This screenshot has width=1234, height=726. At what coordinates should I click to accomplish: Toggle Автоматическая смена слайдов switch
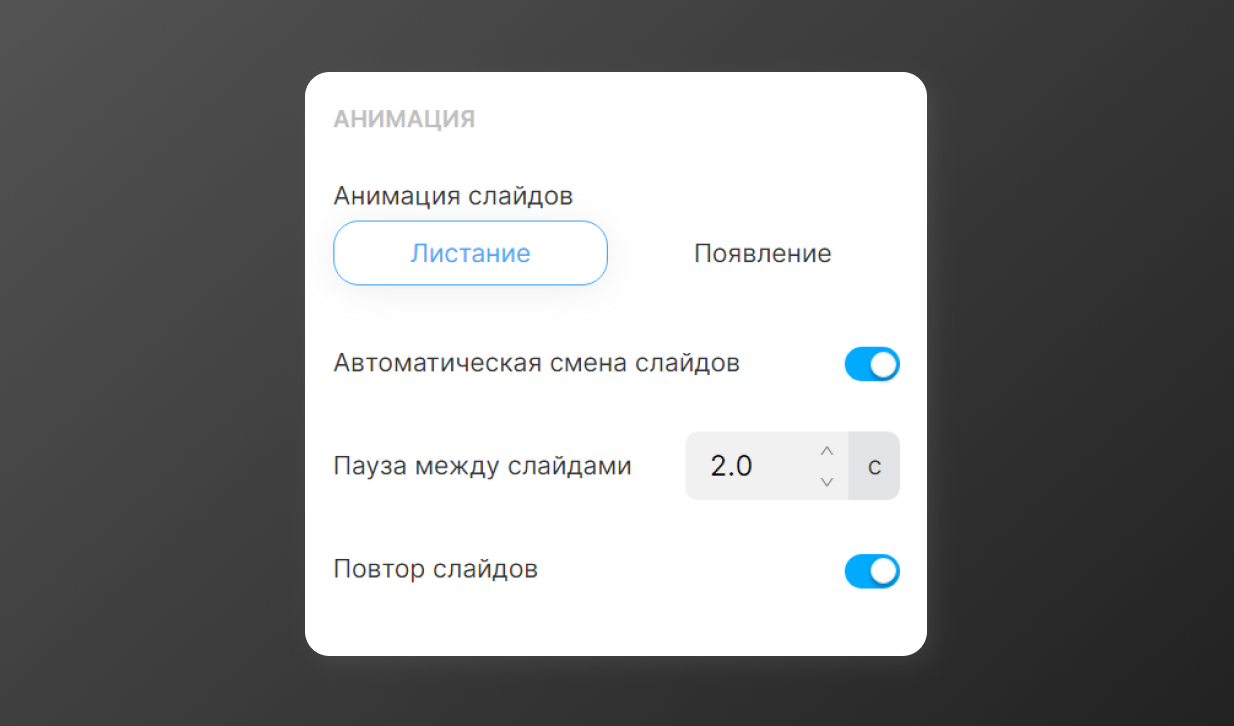tap(872, 364)
